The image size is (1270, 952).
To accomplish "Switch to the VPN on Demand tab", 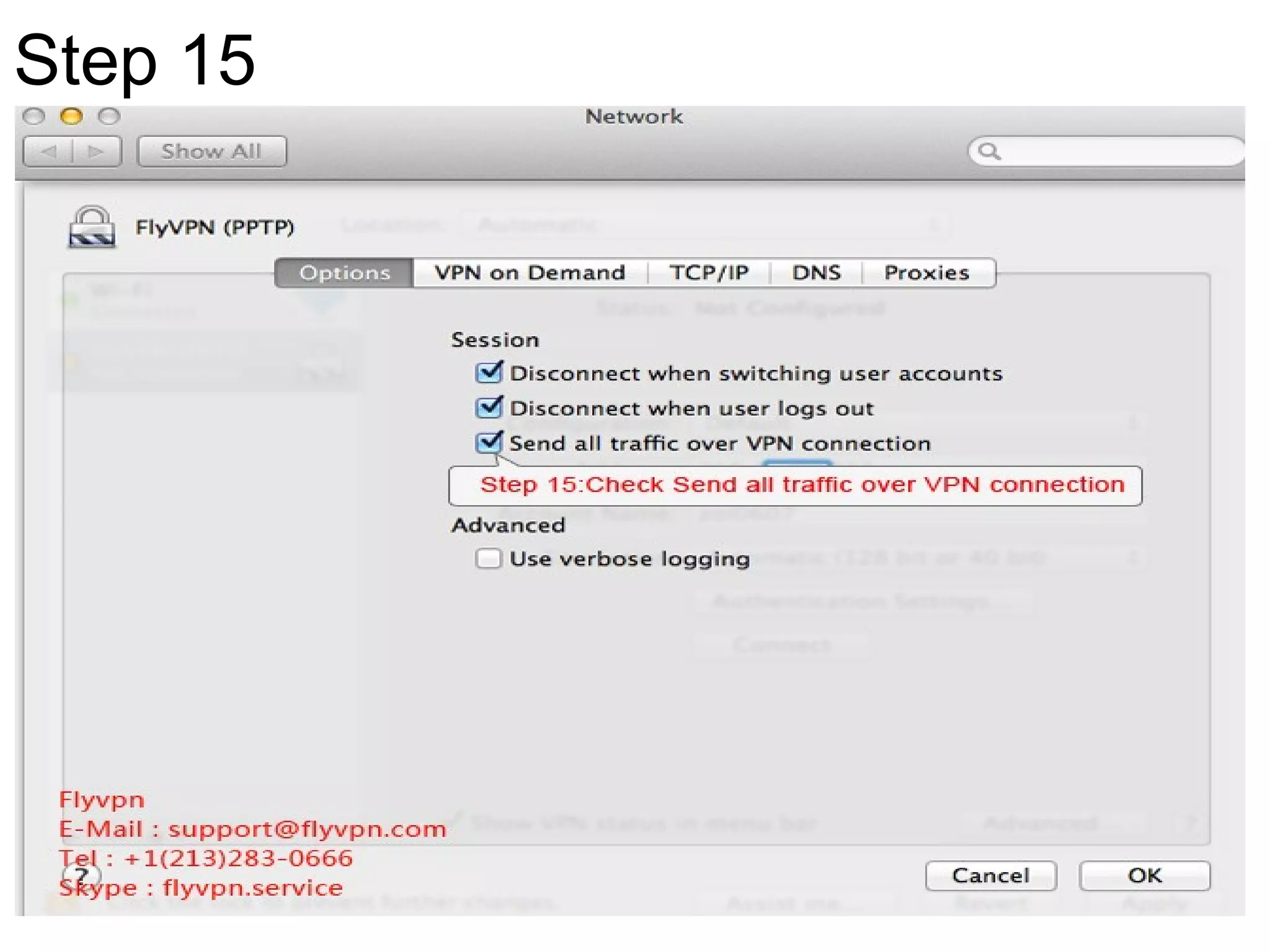I will pos(530,273).
